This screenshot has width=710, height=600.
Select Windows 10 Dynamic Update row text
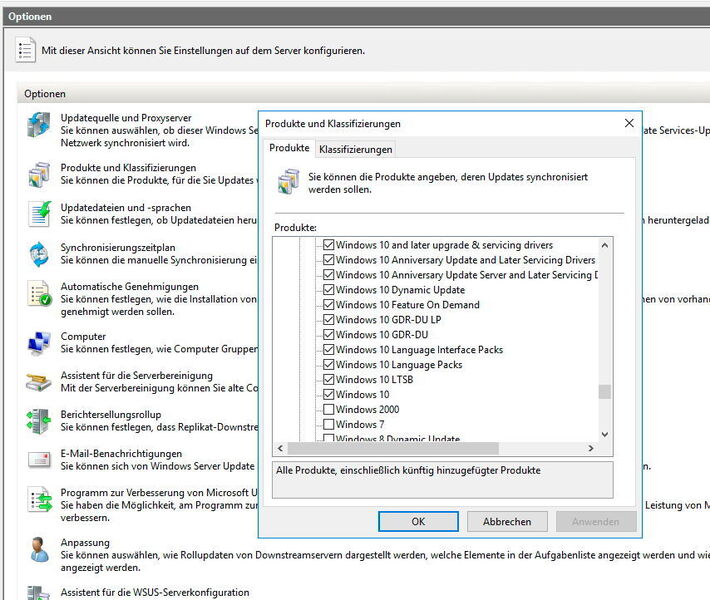click(x=400, y=290)
